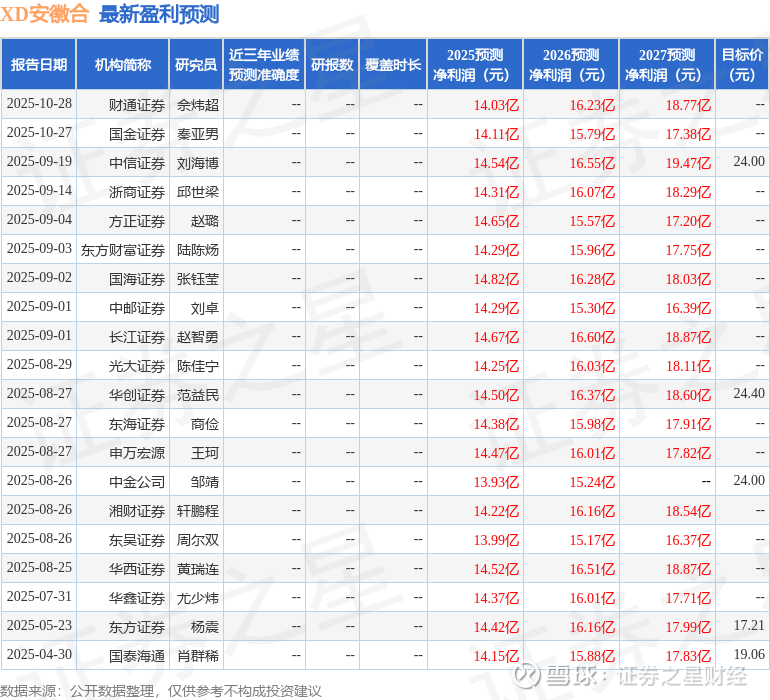Click researcher 轩鹏程
770x700 pixels.
[198, 510]
